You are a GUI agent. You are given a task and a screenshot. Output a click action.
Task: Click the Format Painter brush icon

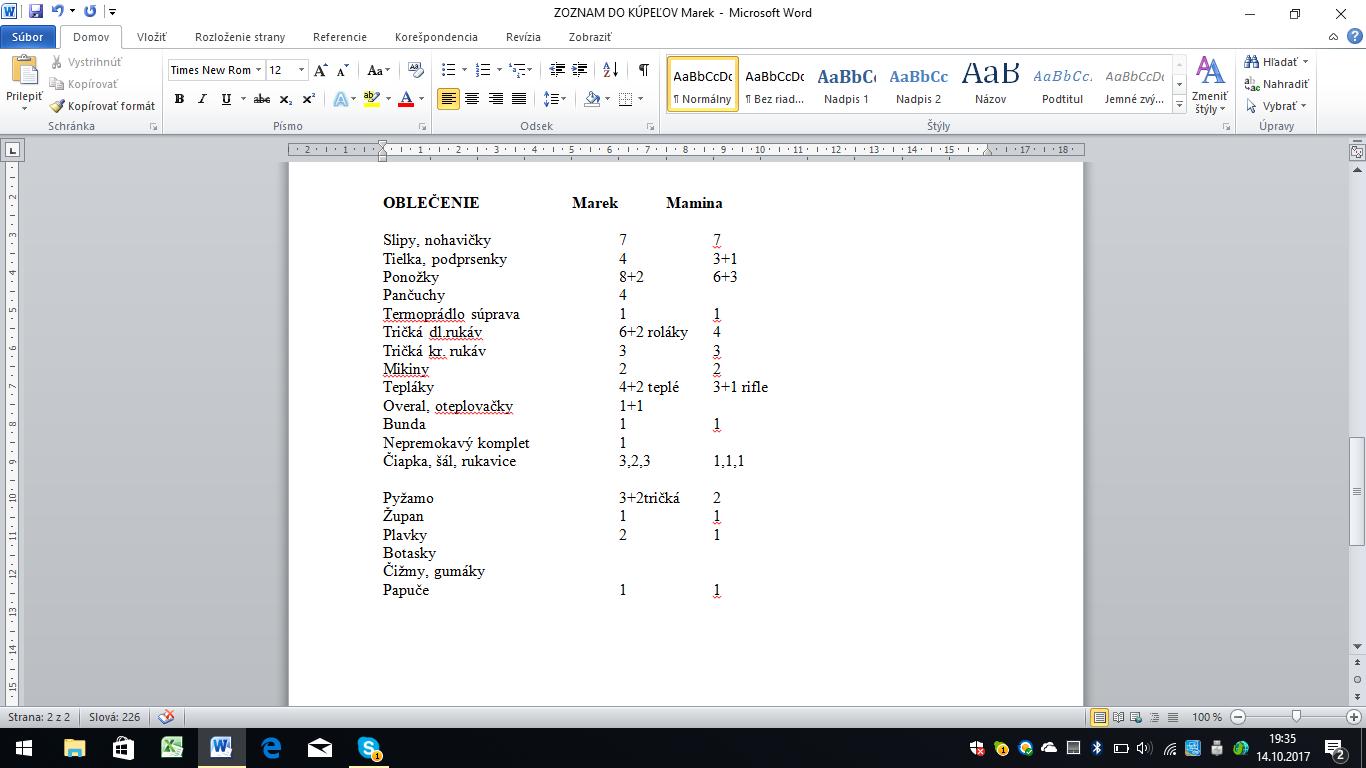58,106
